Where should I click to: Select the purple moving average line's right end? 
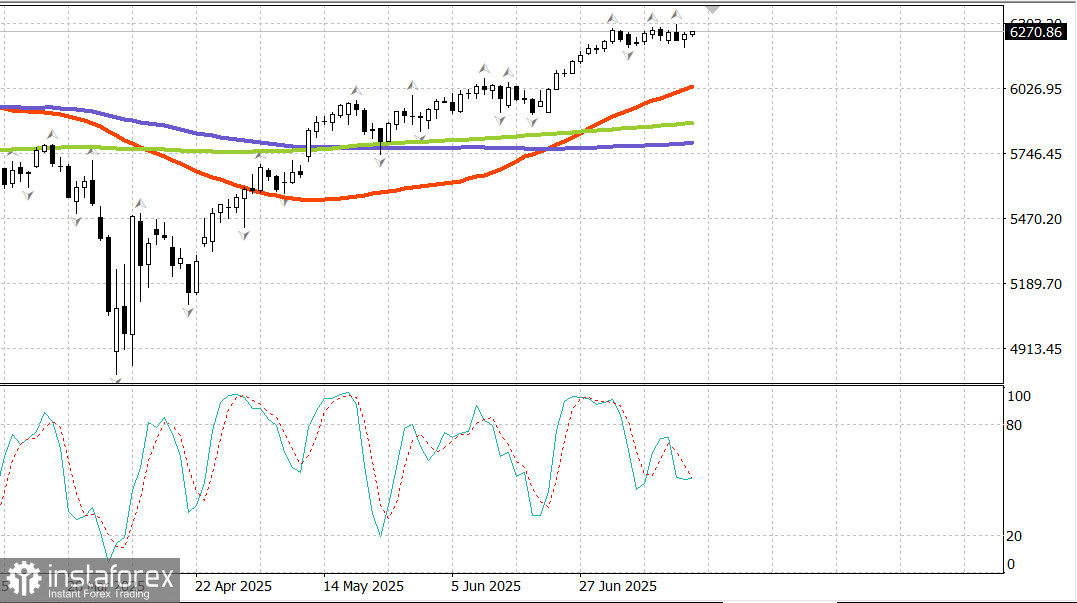(x=691, y=143)
